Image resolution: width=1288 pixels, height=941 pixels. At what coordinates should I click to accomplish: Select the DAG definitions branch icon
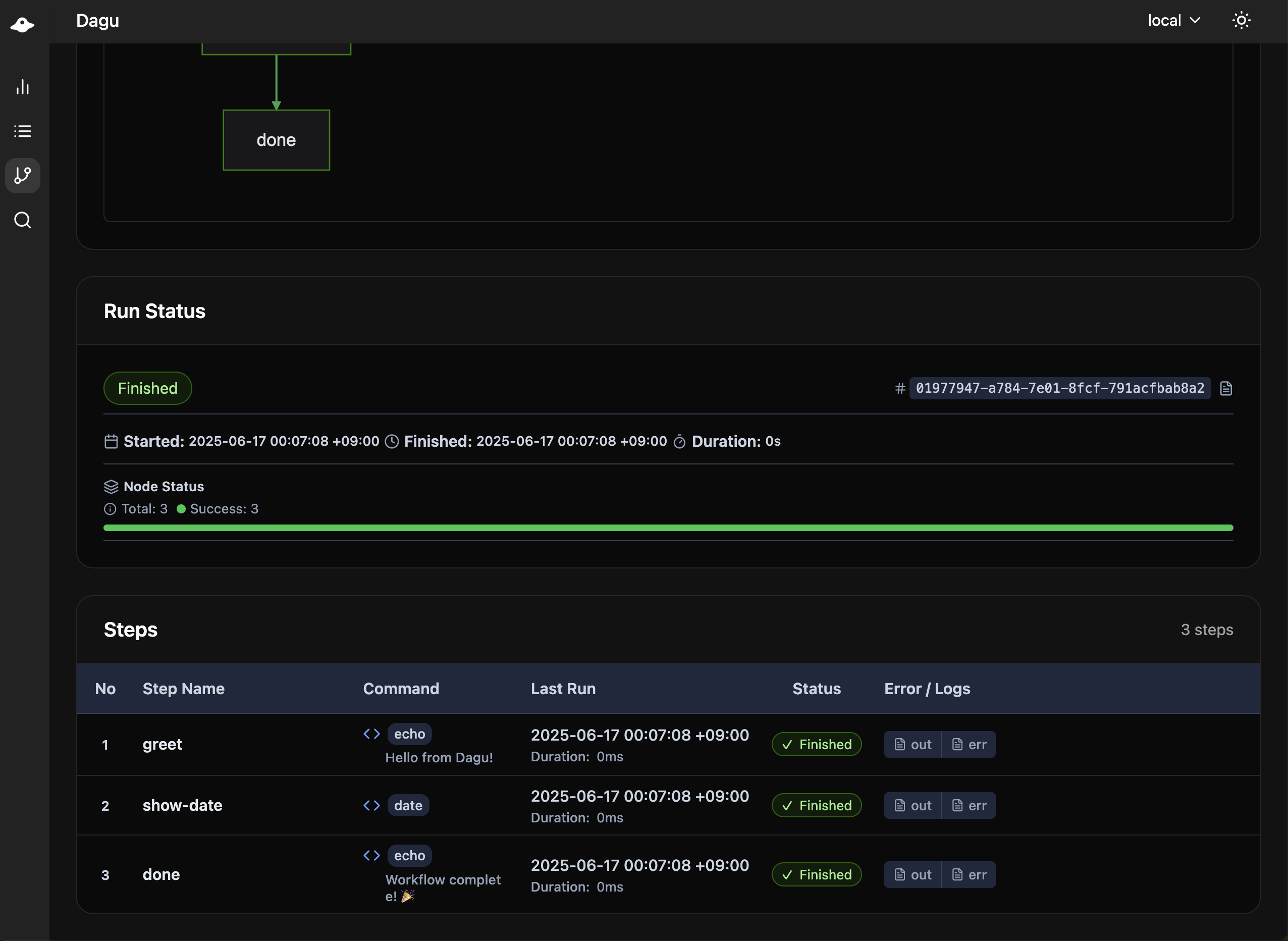point(22,176)
